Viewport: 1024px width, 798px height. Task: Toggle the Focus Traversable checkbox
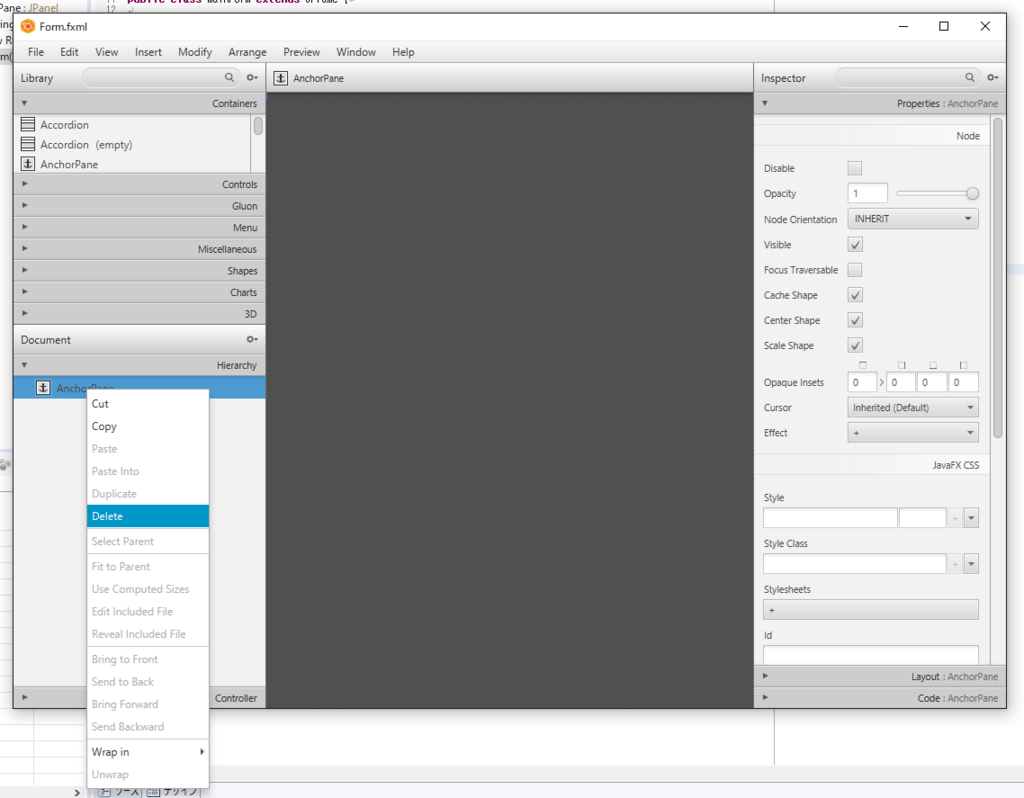pos(854,270)
